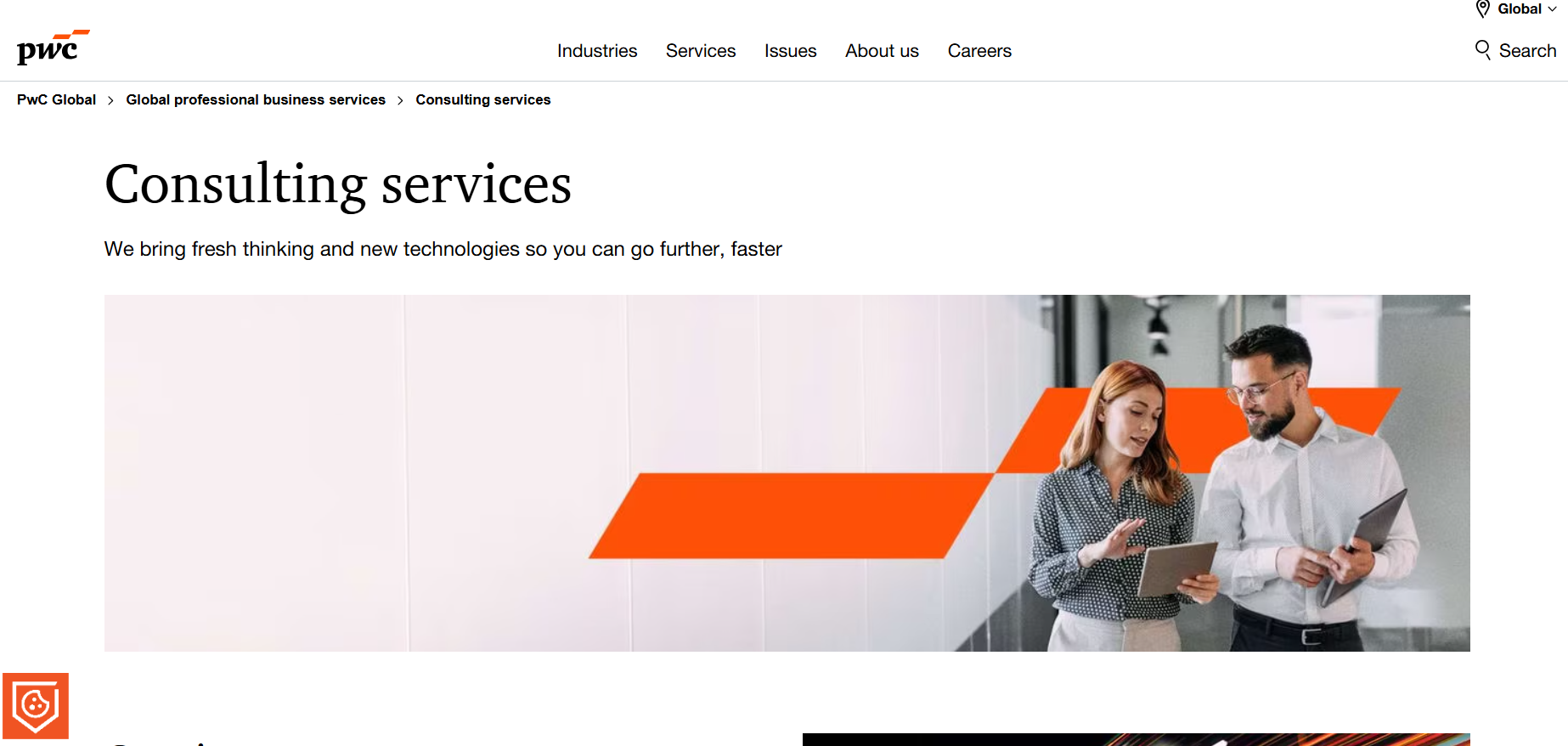Open Global professional business services breadcrumb
The image size is (1568, 746).
pyautogui.click(x=256, y=99)
